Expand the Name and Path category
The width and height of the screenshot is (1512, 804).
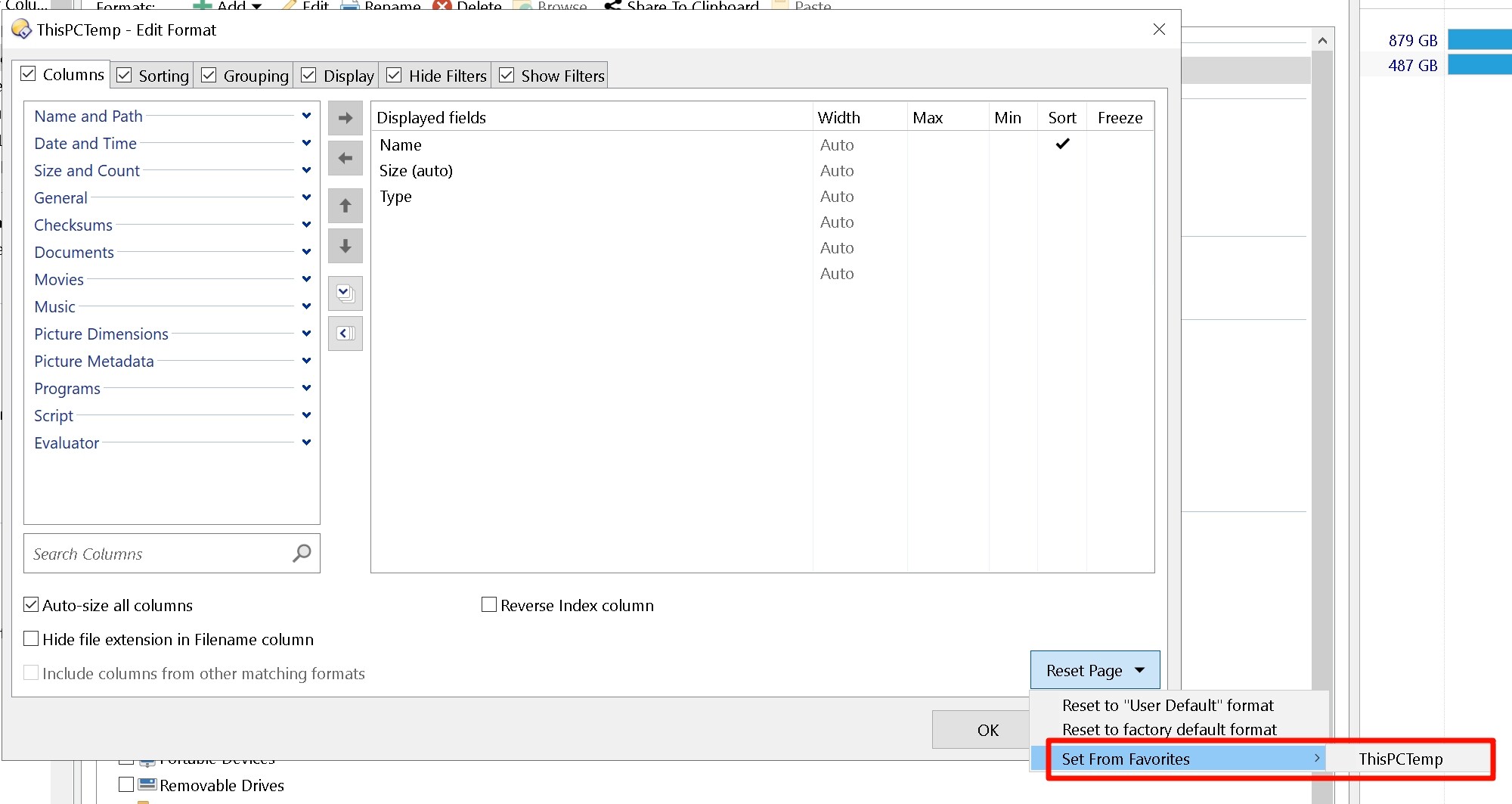click(x=306, y=116)
